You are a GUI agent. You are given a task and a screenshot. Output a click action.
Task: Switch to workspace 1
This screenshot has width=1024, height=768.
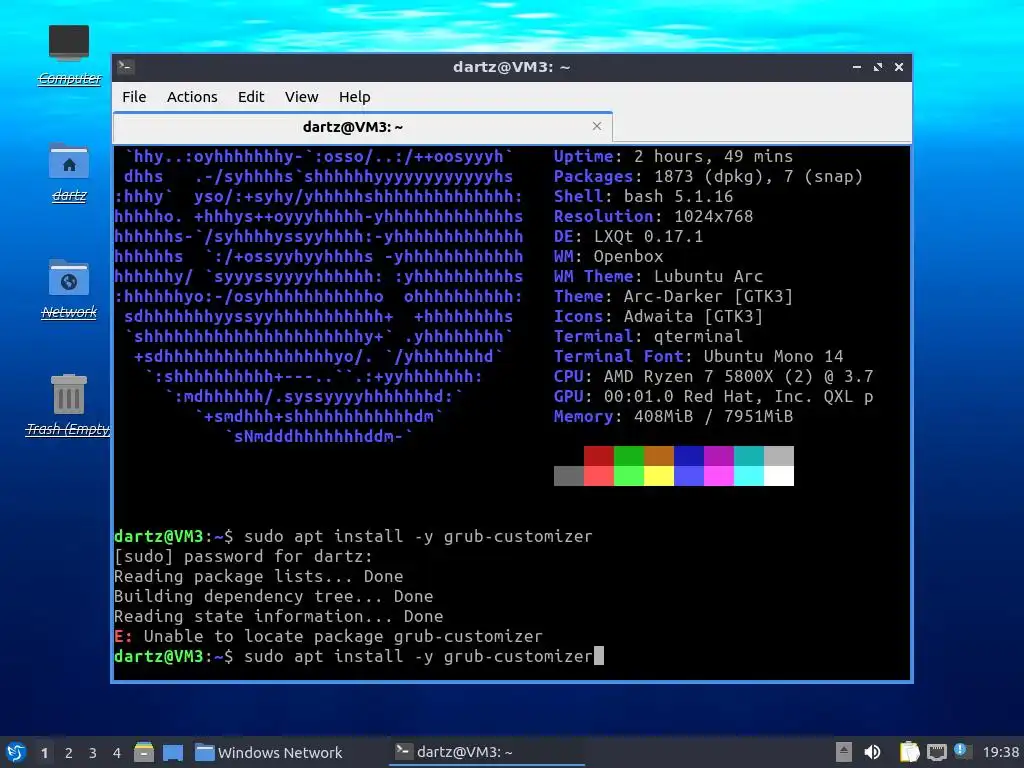(44, 753)
